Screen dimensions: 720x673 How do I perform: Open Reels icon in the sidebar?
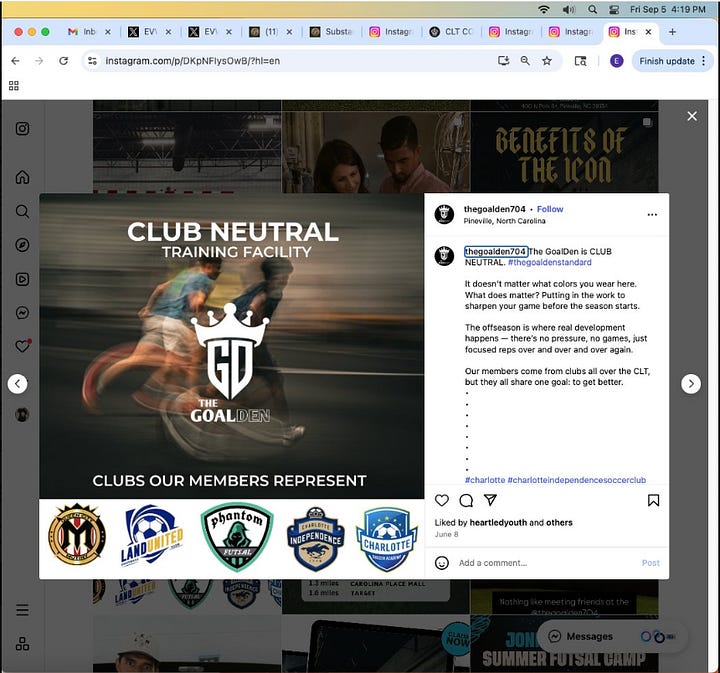coord(22,279)
